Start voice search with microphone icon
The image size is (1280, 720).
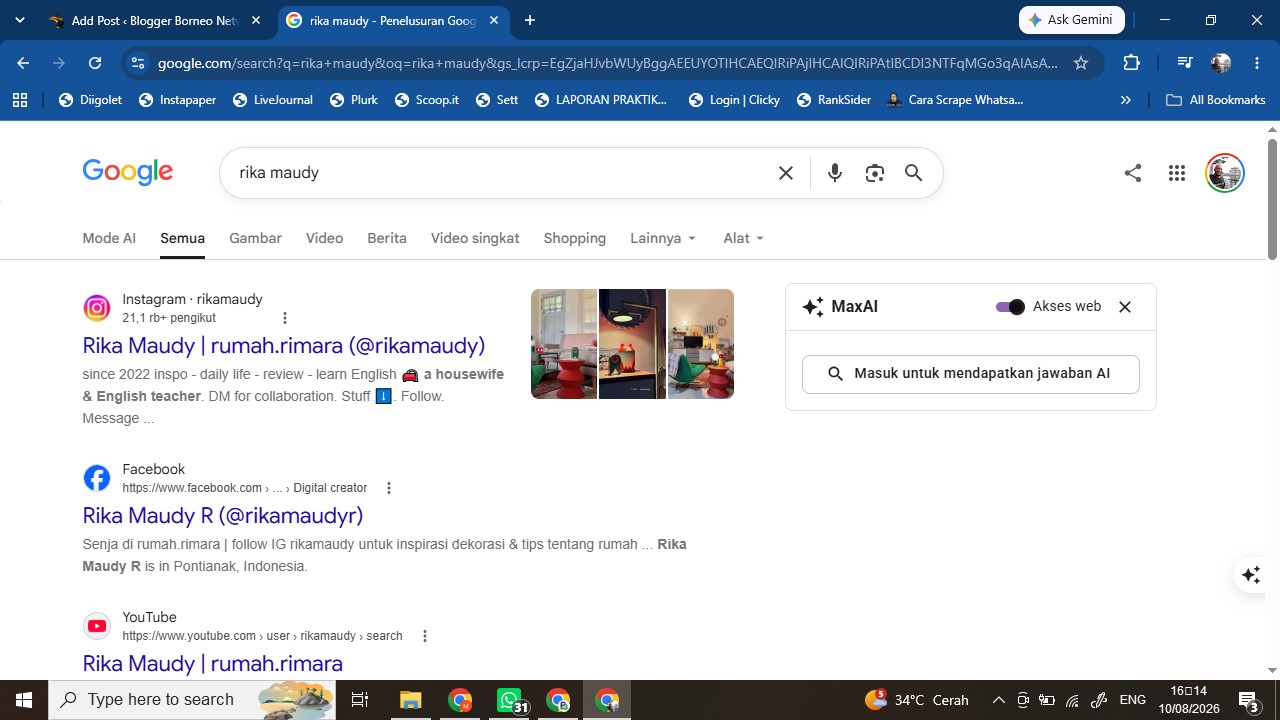pyautogui.click(x=835, y=173)
